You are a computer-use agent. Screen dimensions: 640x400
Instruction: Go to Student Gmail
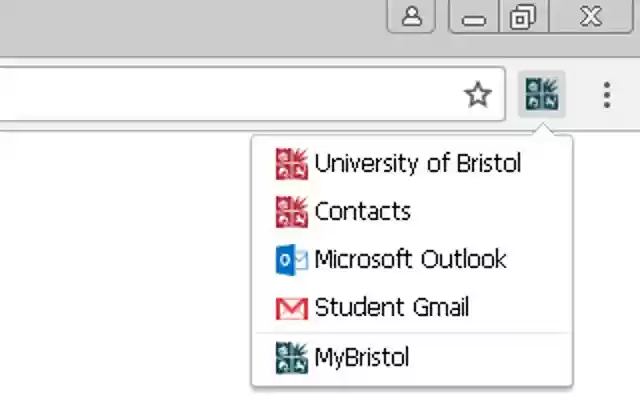391,308
